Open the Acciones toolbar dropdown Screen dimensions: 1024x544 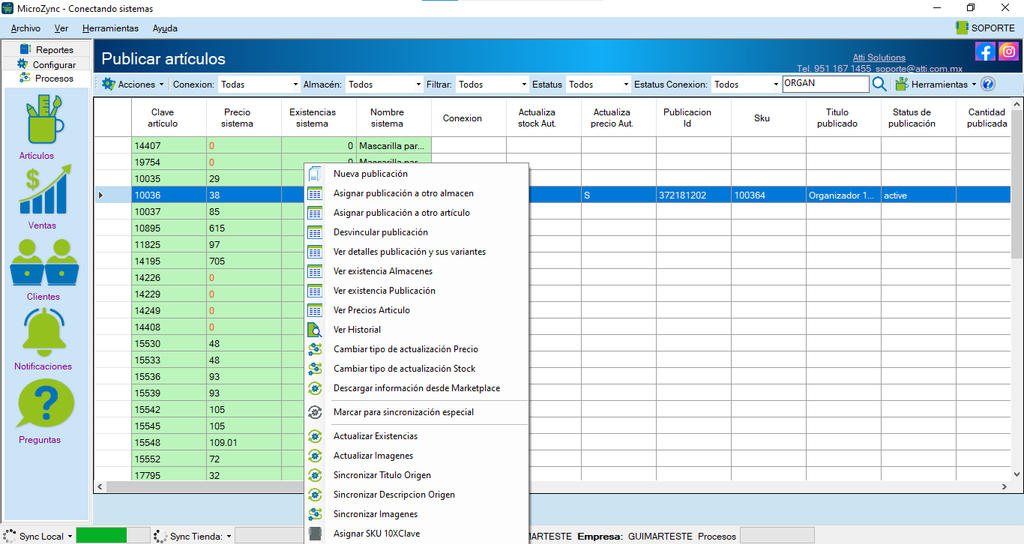133,84
